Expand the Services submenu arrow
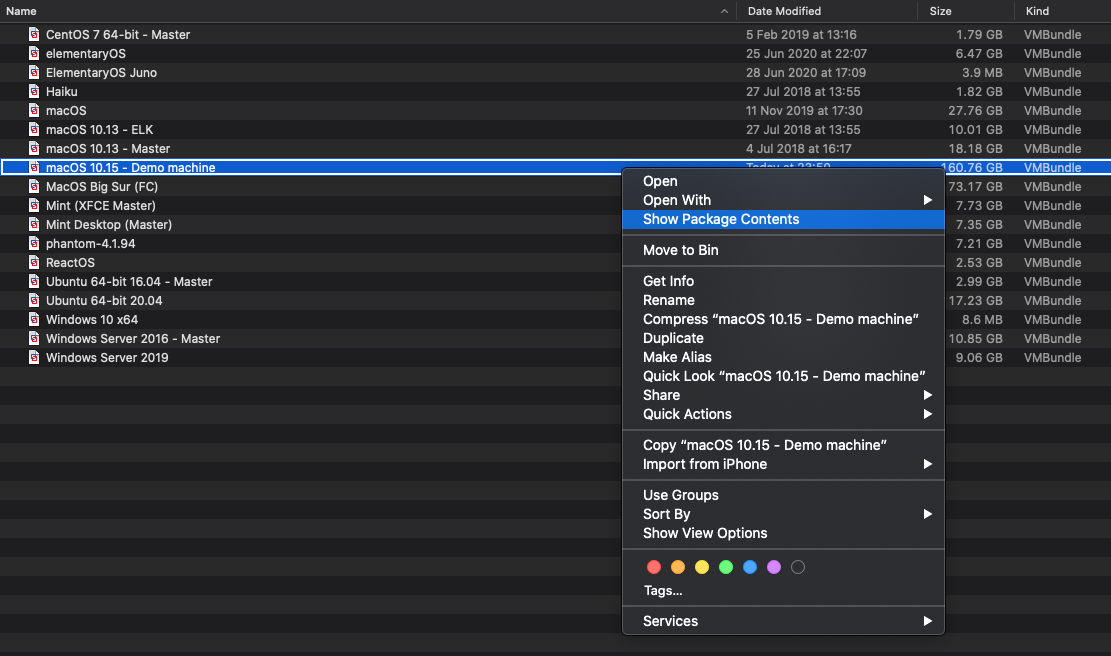This screenshot has height=656, width=1111. click(x=927, y=621)
